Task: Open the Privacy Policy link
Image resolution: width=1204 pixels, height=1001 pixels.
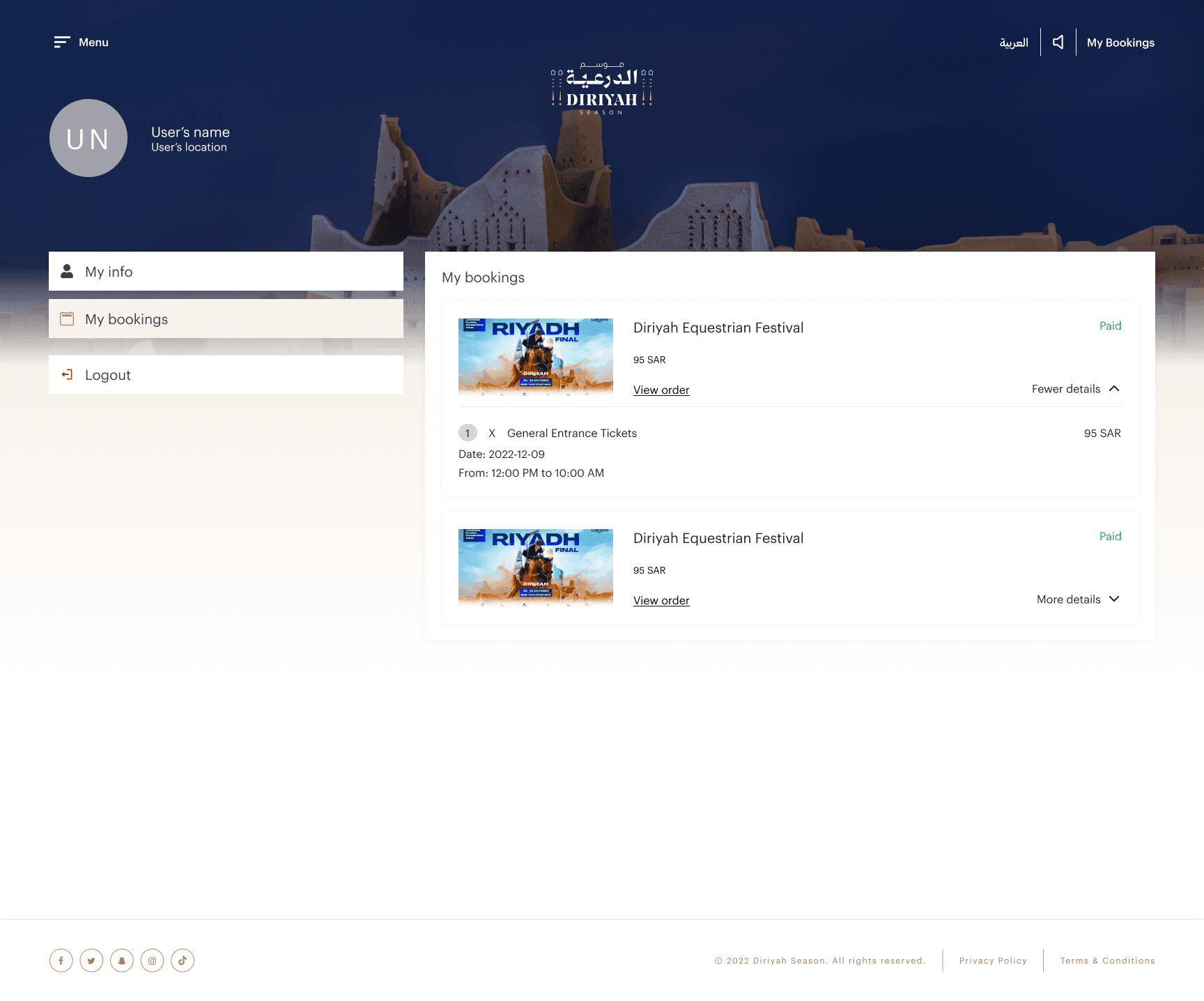Action: 993,961
